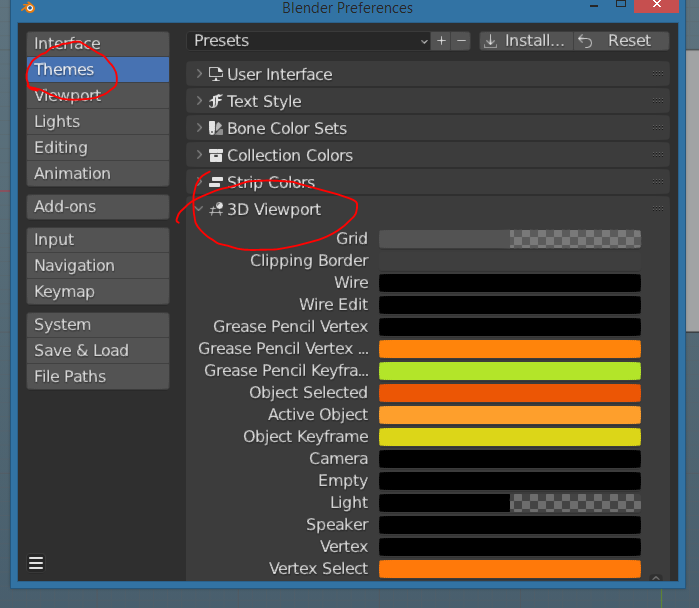The width and height of the screenshot is (699, 608).
Task: Click the Bone Color Sets icon
Action: tap(216, 128)
